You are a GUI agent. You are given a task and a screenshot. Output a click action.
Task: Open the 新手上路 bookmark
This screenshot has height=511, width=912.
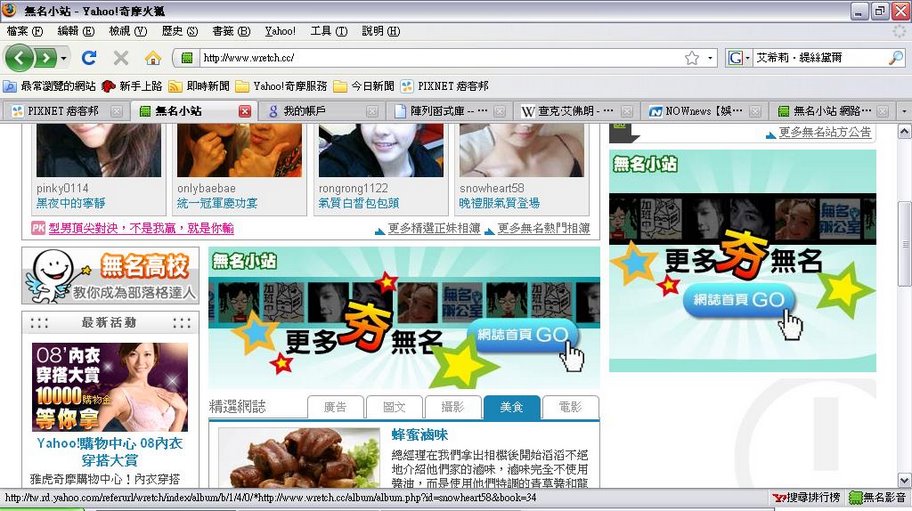click(132, 86)
